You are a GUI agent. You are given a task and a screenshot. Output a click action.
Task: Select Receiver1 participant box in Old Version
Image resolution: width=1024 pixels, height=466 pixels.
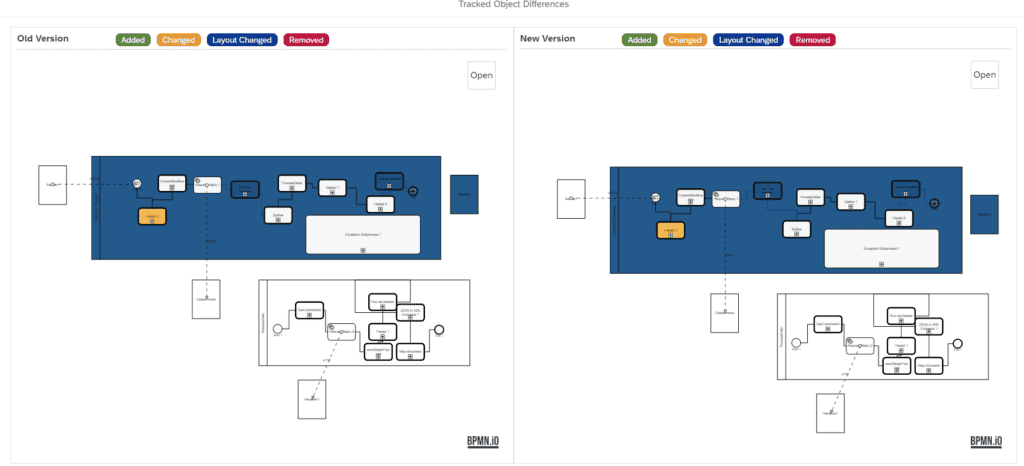tap(312, 399)
